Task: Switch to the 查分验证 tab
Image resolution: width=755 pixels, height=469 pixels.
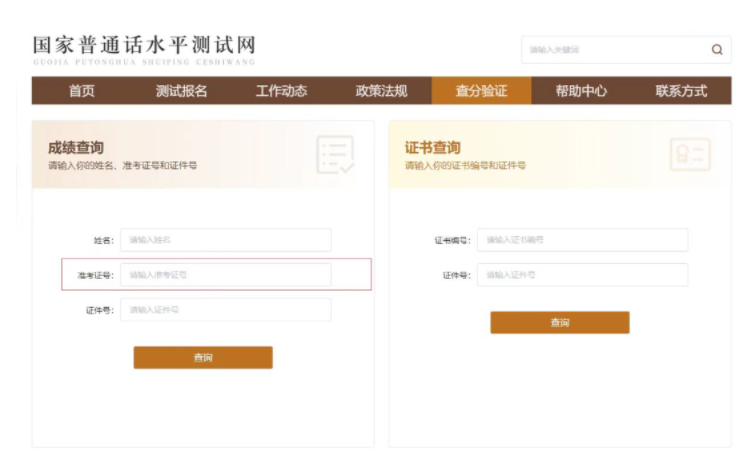Action: coord(481,91)
